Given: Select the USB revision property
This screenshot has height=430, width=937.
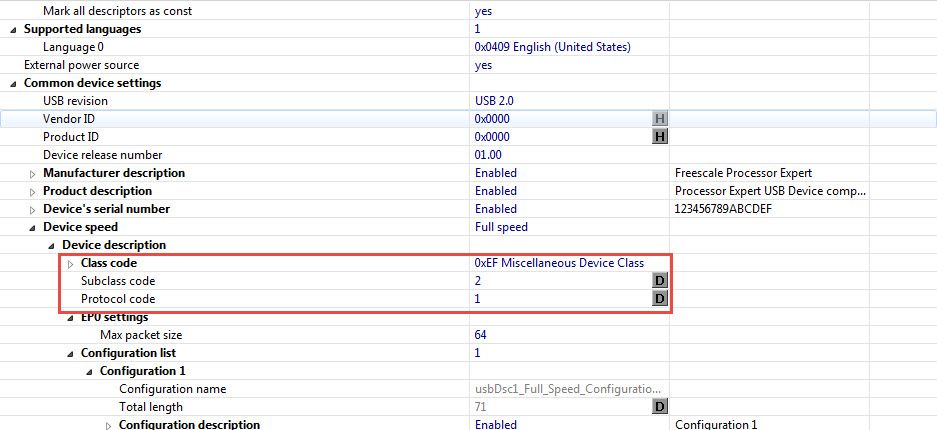Looking at the screenshot, I should click(75, 101).
